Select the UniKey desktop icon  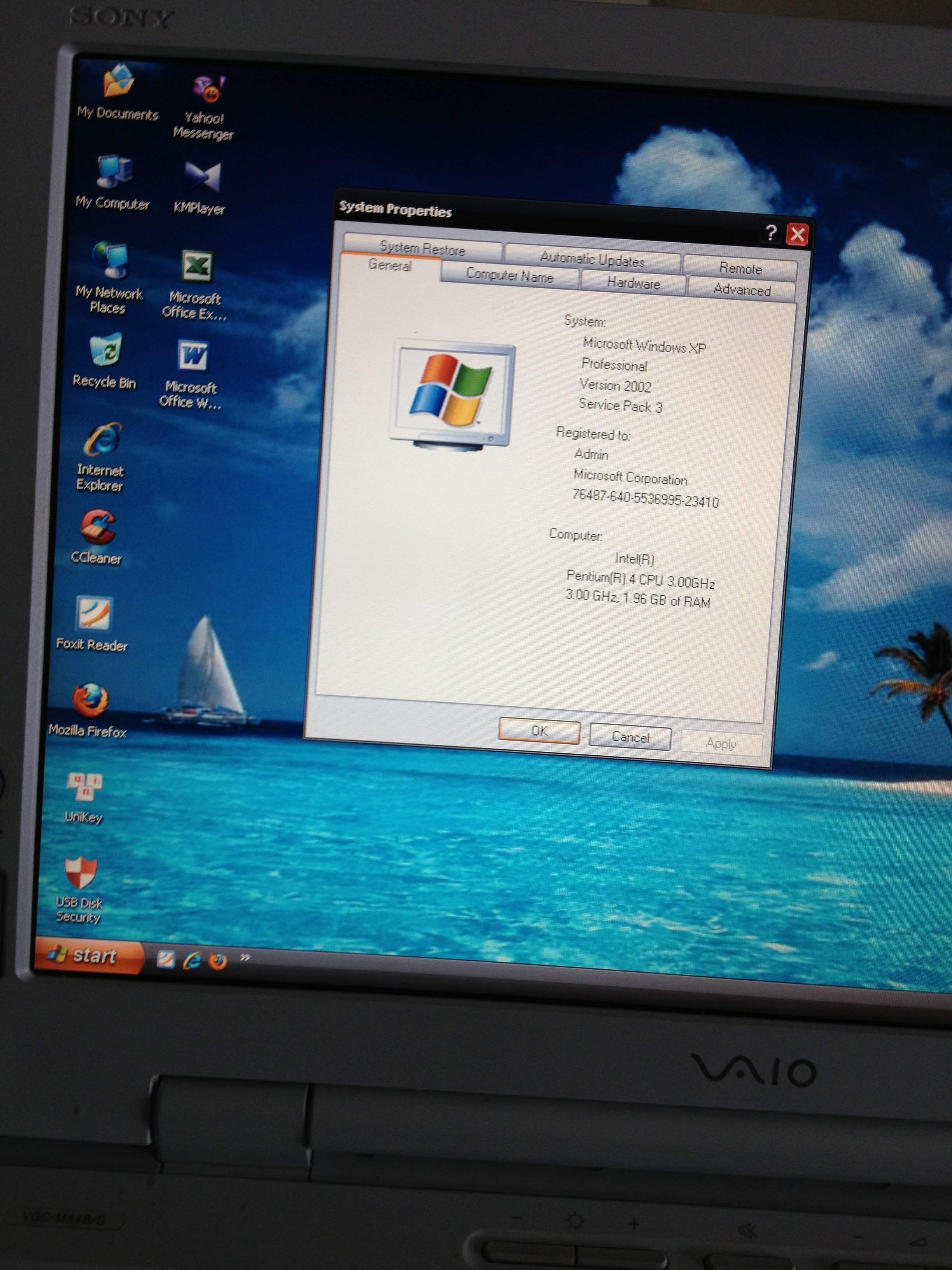84,798
